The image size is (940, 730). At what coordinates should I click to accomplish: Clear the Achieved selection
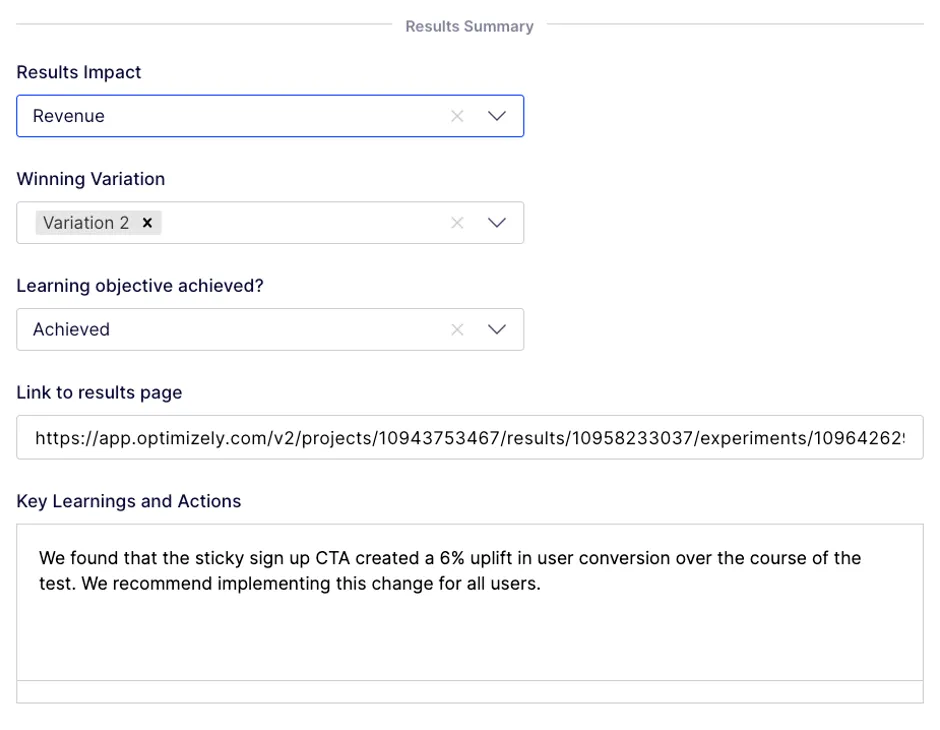[x=457, y=330]
